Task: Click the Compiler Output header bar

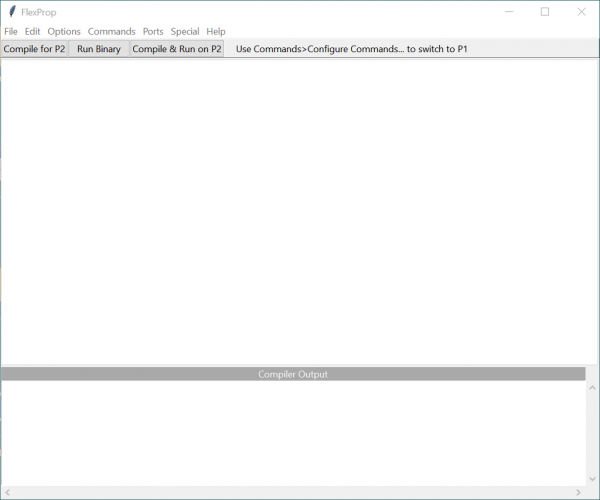Action: pos(293,374)
